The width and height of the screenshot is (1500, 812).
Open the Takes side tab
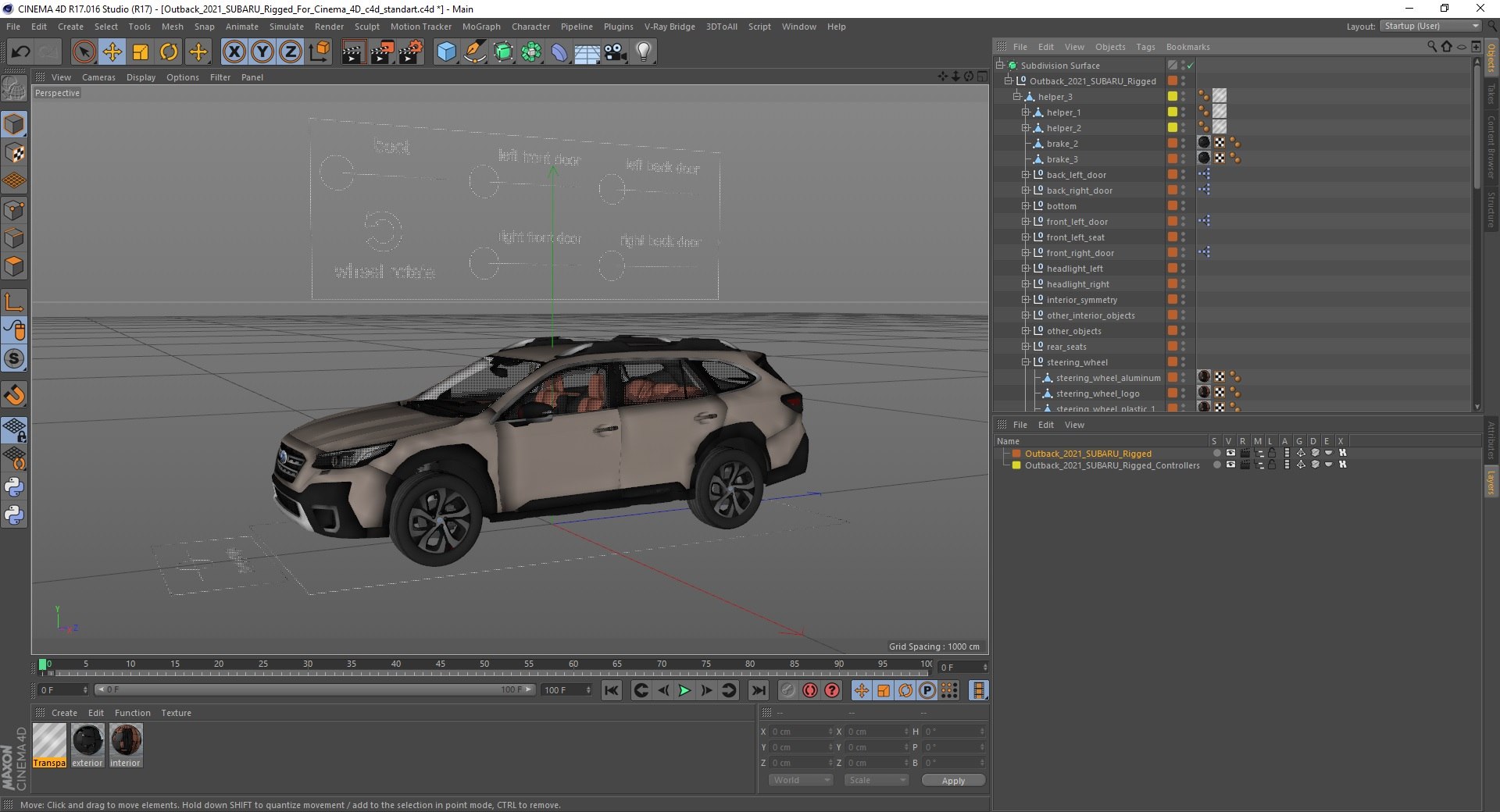1491,95
